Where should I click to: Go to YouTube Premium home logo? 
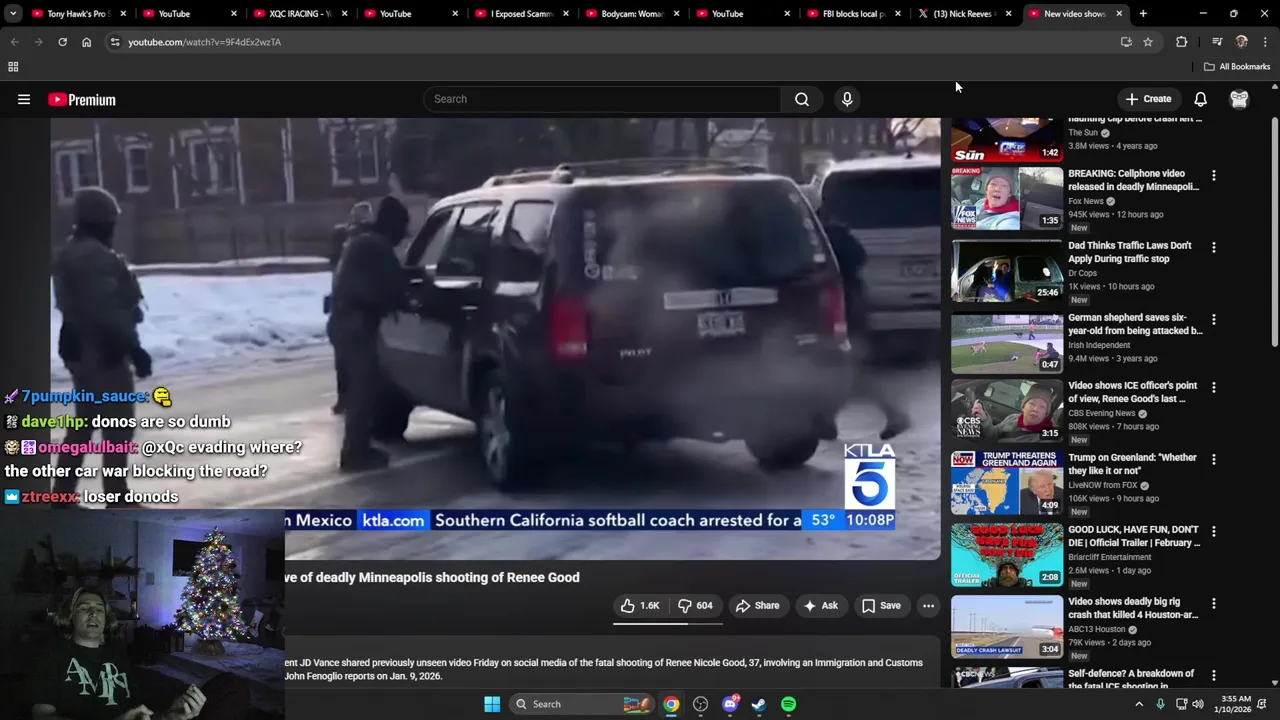pyautogui.click(x=82, y=99)
